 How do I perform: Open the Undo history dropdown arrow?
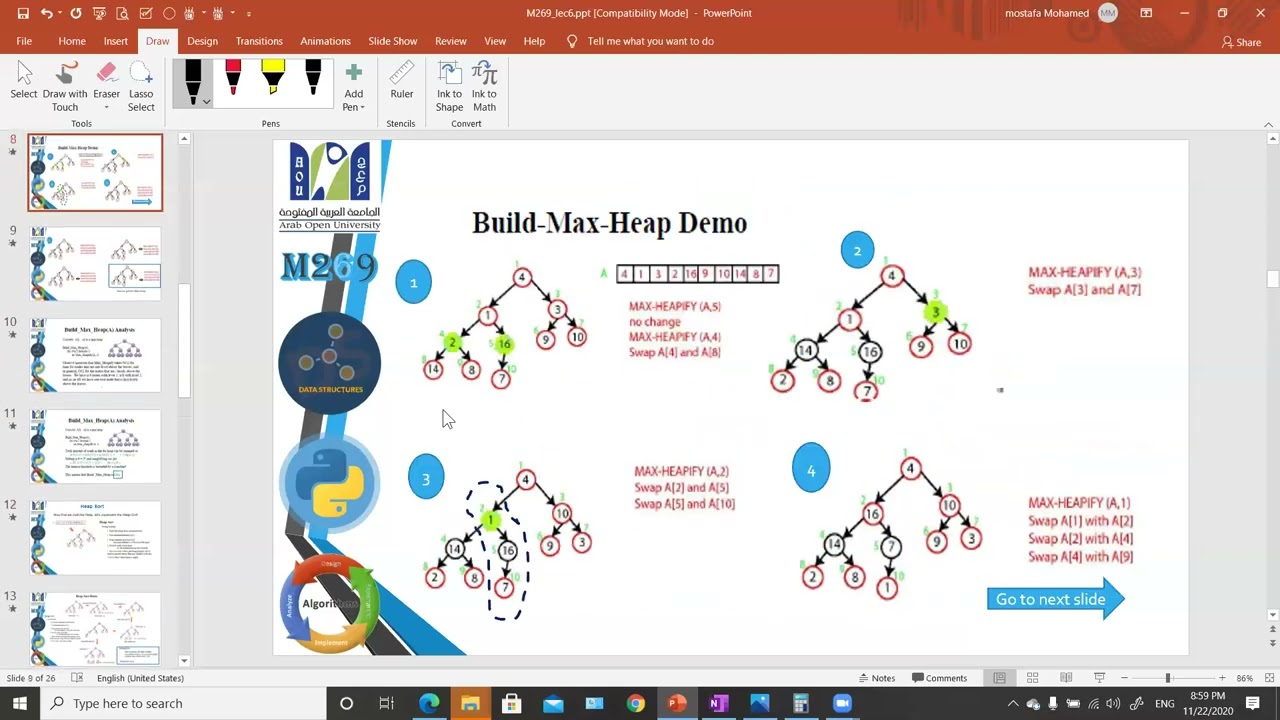click(x=59, y=13)
